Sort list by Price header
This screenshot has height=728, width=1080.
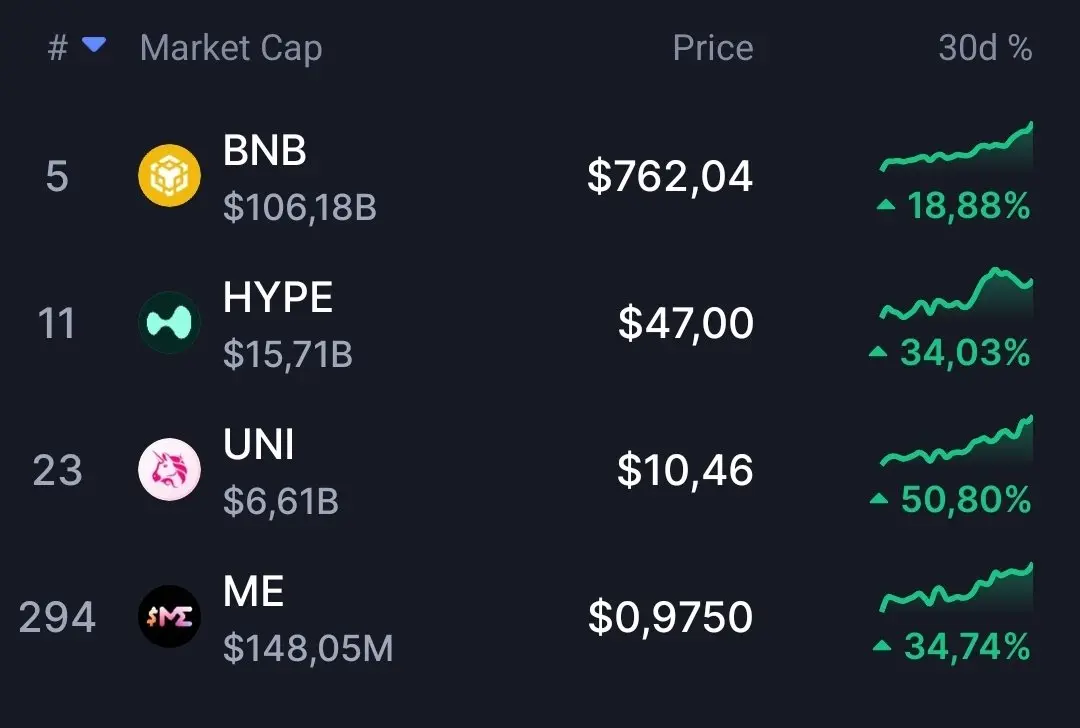(713, 48)
